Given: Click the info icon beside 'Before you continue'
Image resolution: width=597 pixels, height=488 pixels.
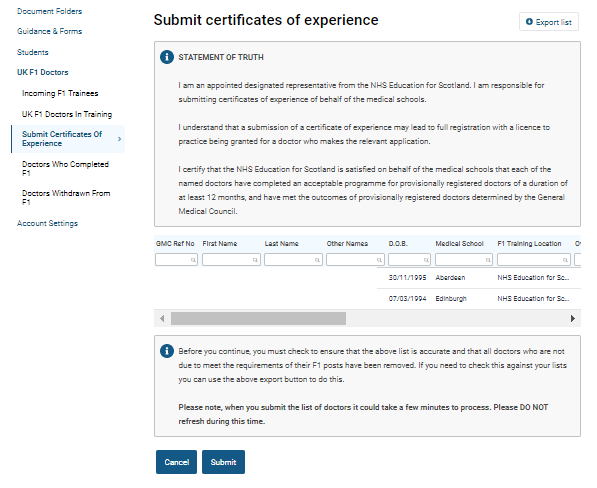Looking at the screenshot, I should 167,351.
